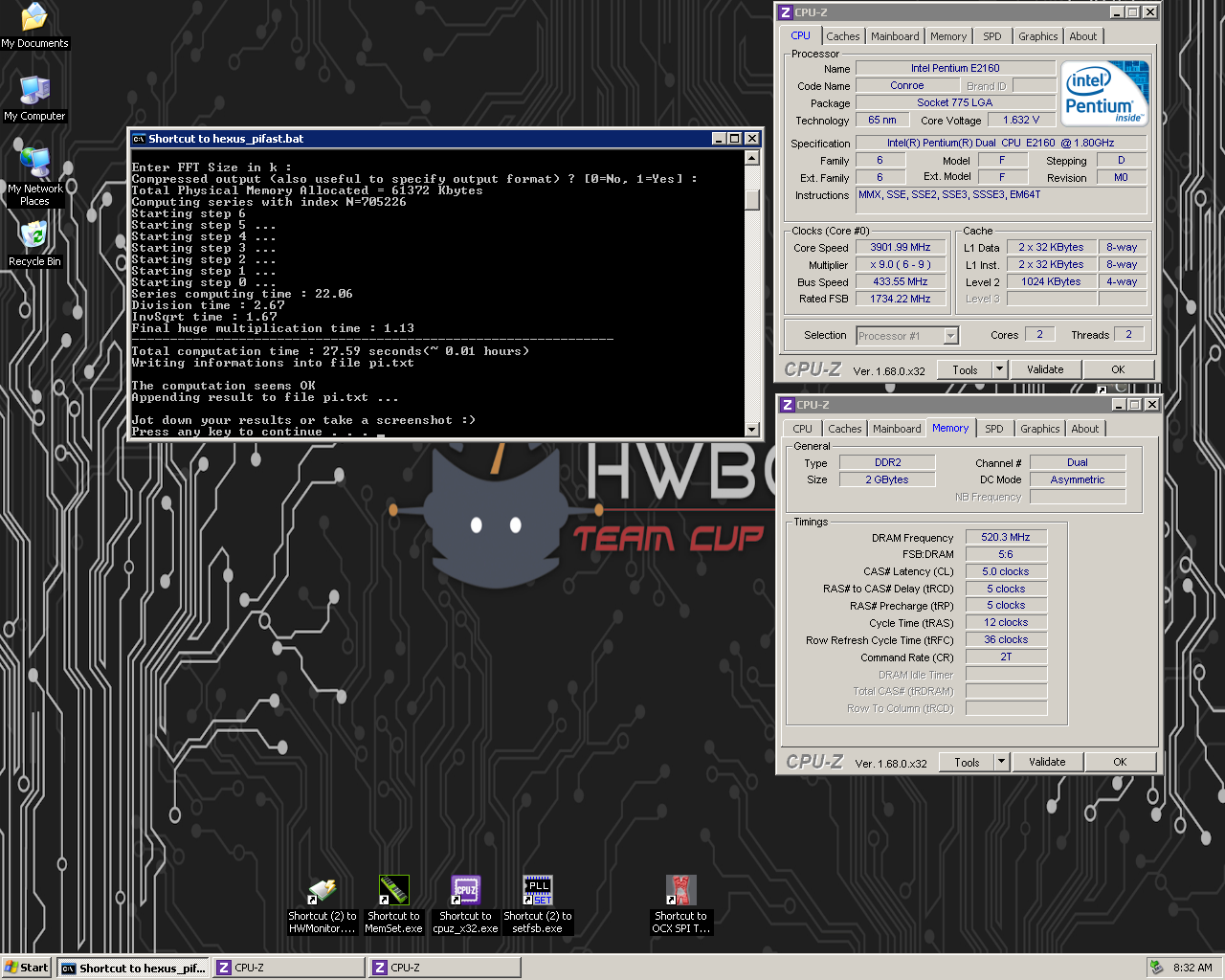Click the Validate button in upper CPU-Z
Screen dimensions: 1225x980
(x=1045, y=369)
